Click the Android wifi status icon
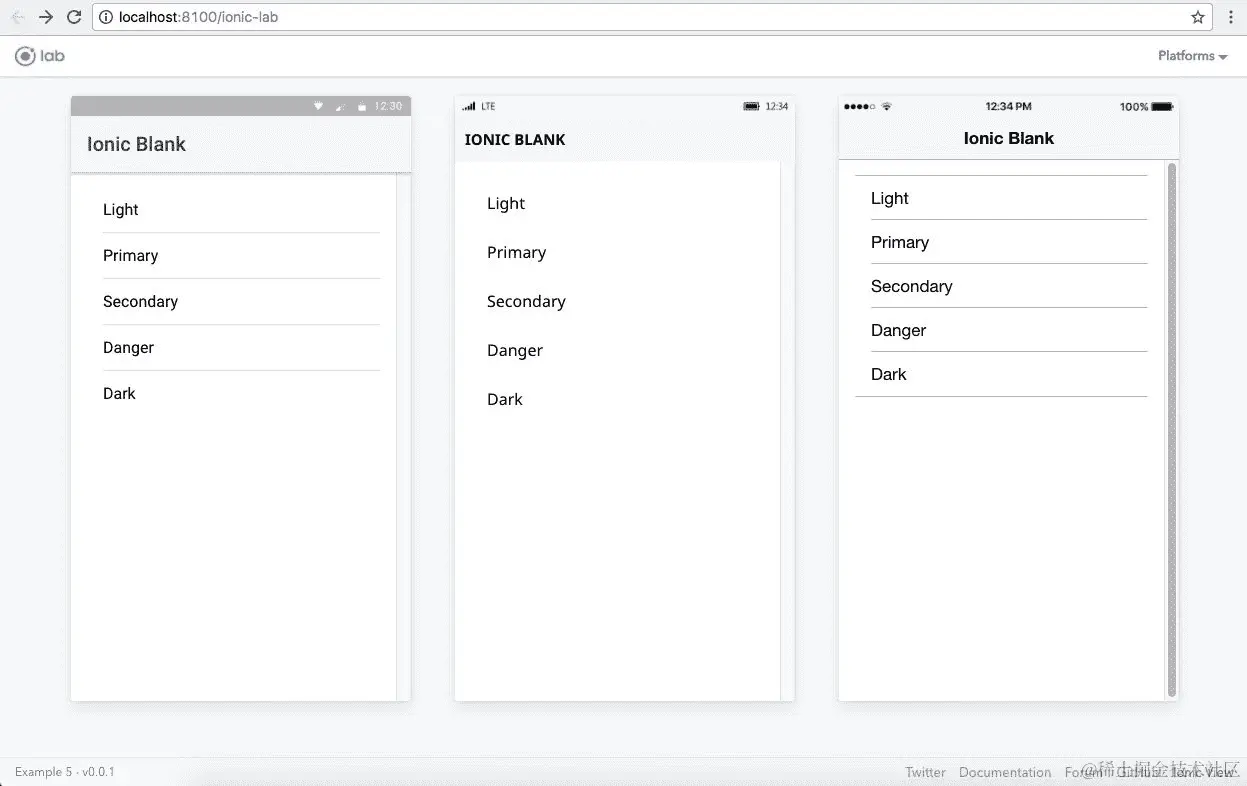 tap(319, 106)
